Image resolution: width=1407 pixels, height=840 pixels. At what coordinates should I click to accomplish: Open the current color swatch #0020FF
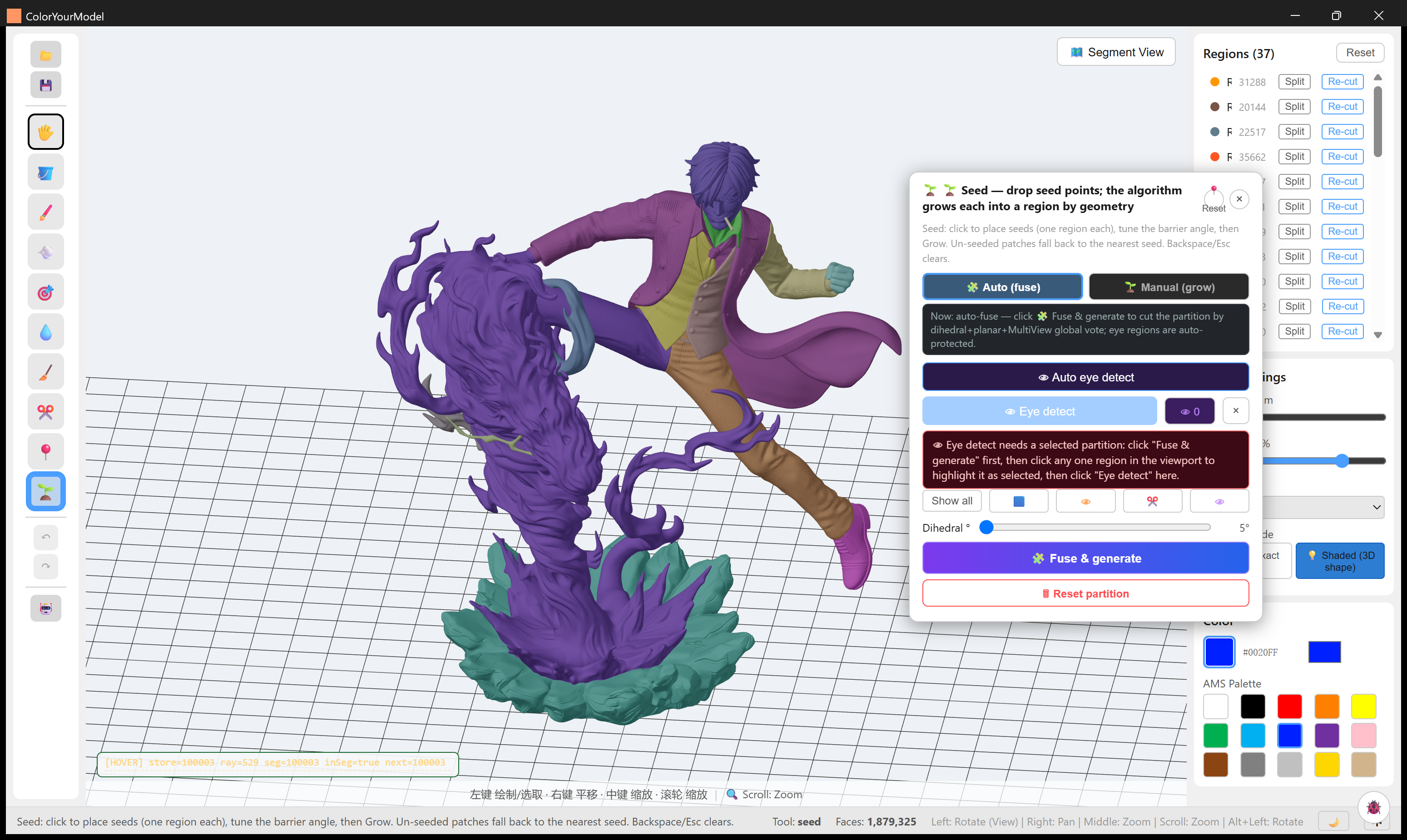(x=1219, y=652)
